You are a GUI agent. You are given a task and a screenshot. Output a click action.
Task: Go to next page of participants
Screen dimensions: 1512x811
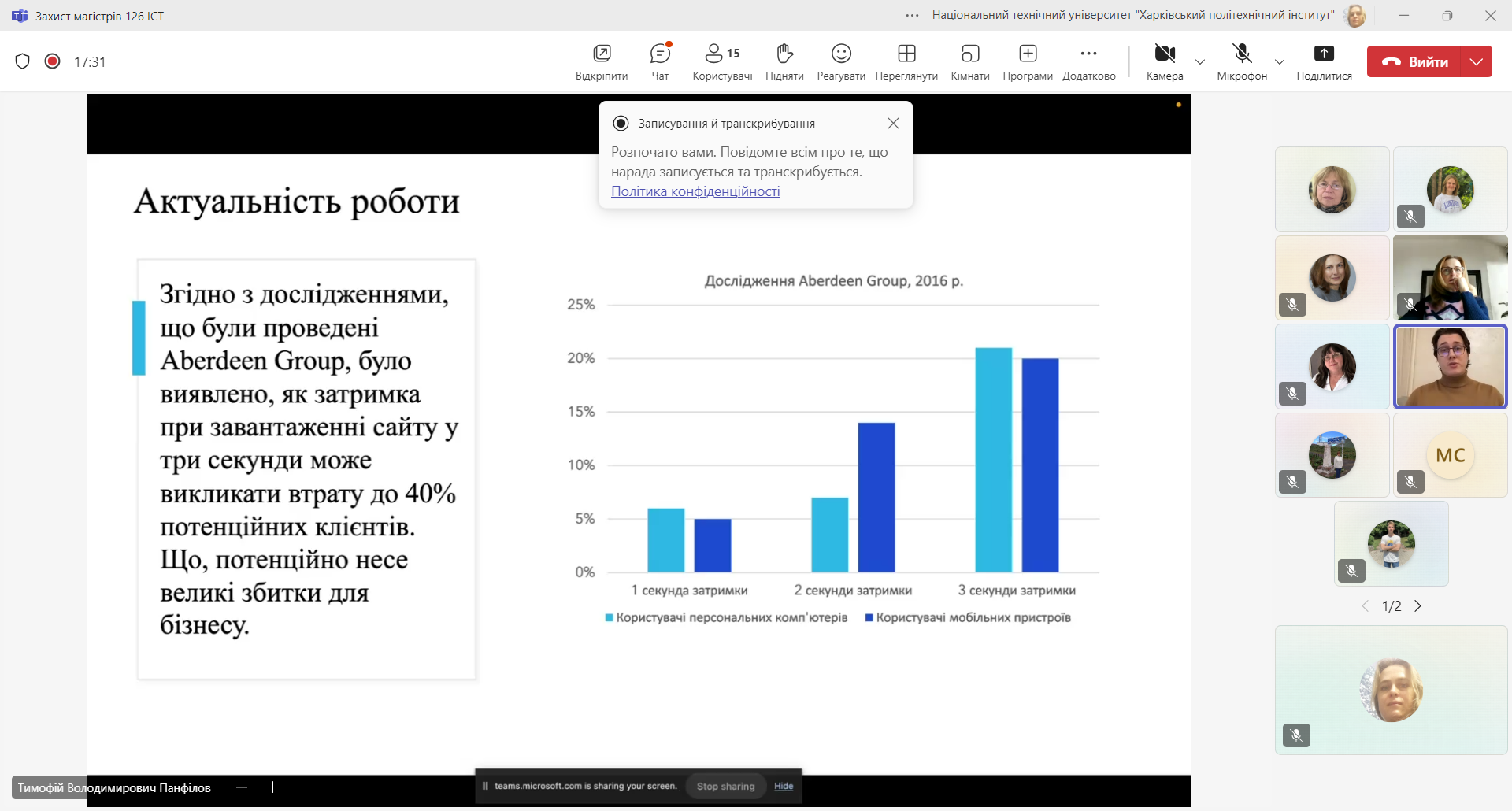pos(1418,606)
